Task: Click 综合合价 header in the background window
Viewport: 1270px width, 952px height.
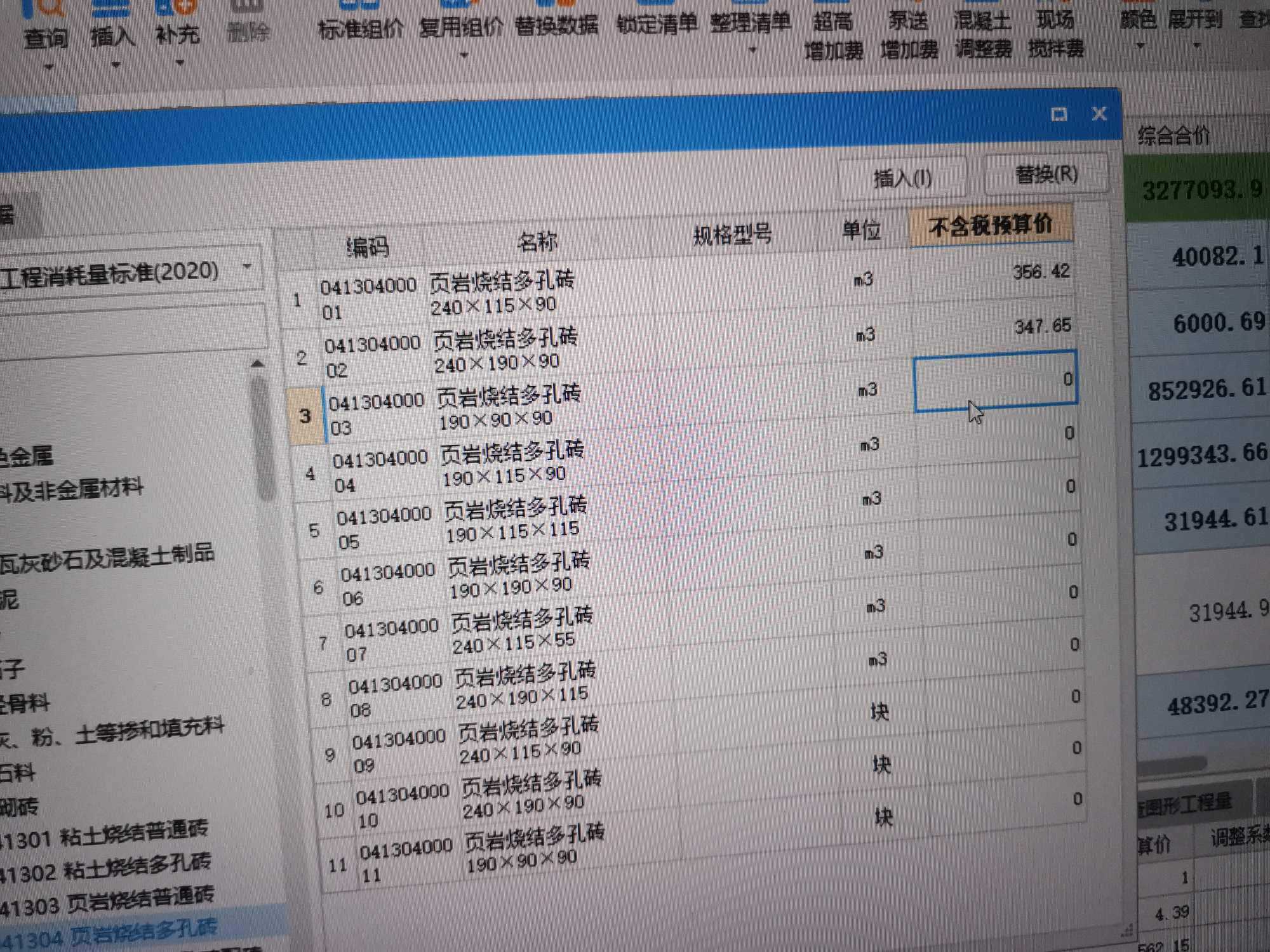Action: point(1173,135)
